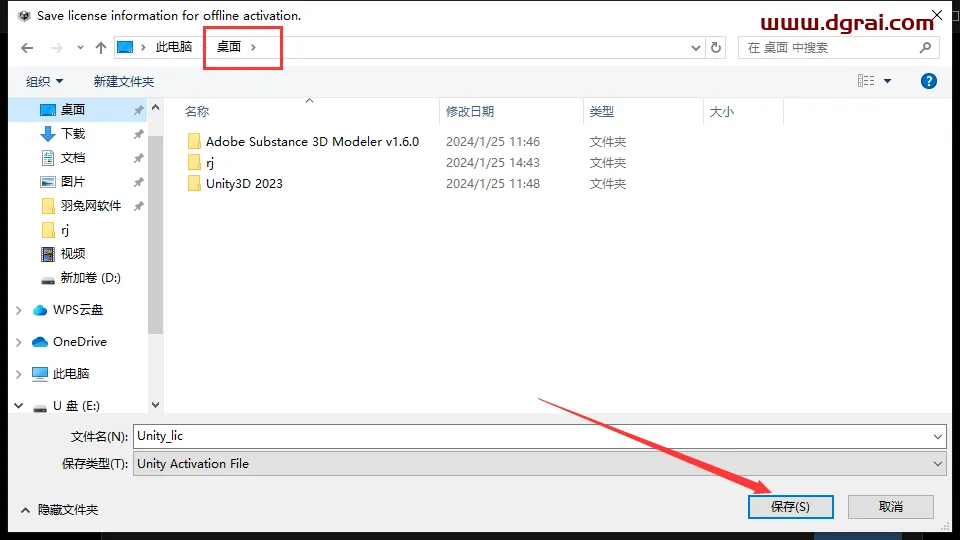Click 新建文件夹 button
Viewport: 960px width, 540px height.
pyautogui.click(x=124, y=81)
